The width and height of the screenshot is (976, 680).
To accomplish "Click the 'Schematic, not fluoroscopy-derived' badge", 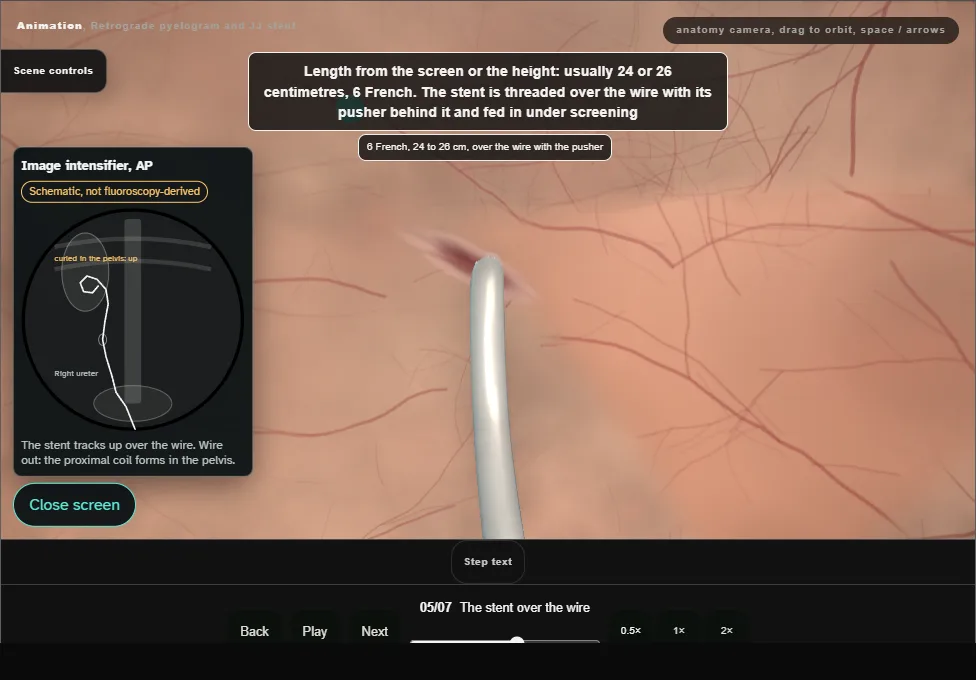I will 115,191.
